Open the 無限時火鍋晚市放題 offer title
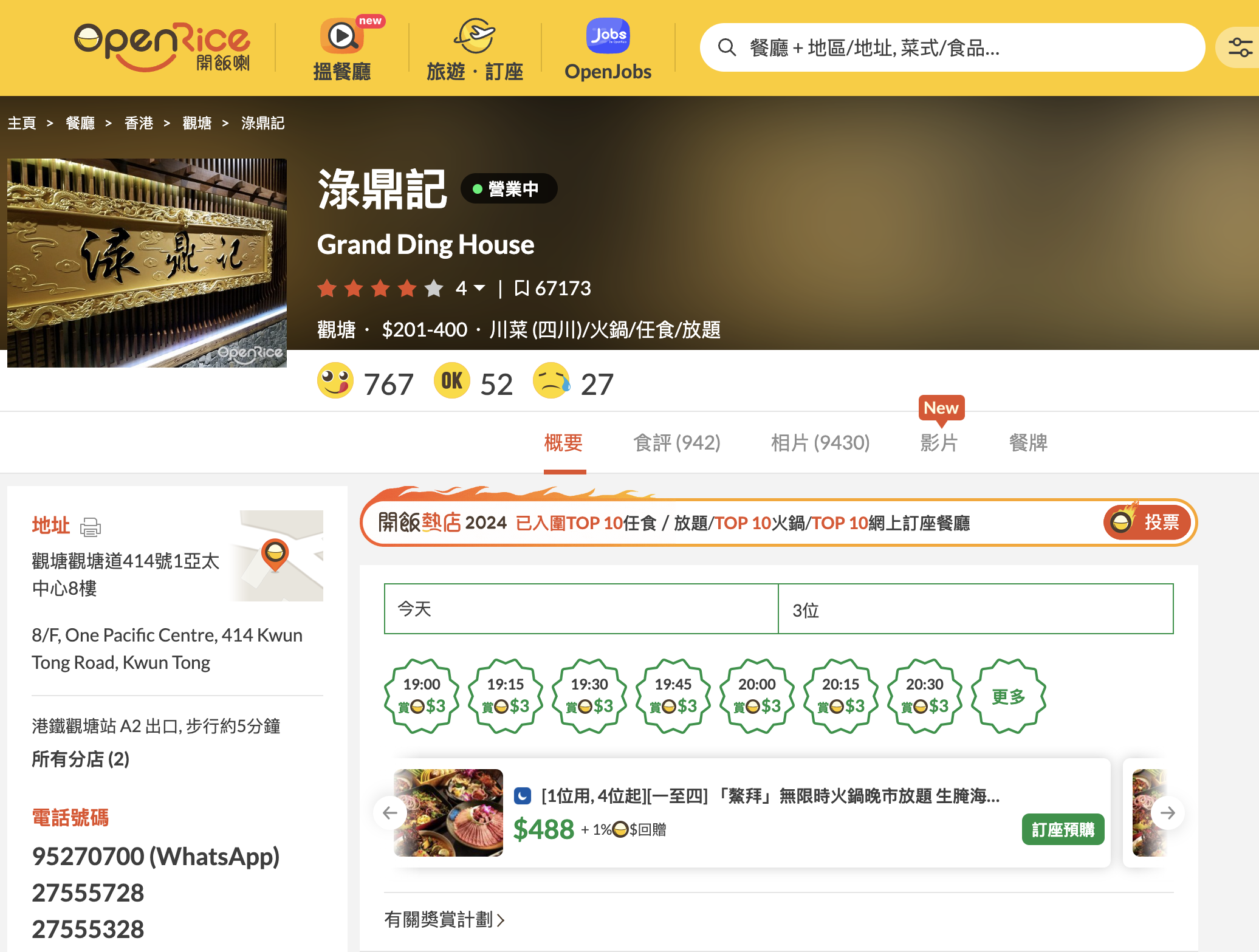This screenshot has height=952, width=1259. [x=770, y=796]
